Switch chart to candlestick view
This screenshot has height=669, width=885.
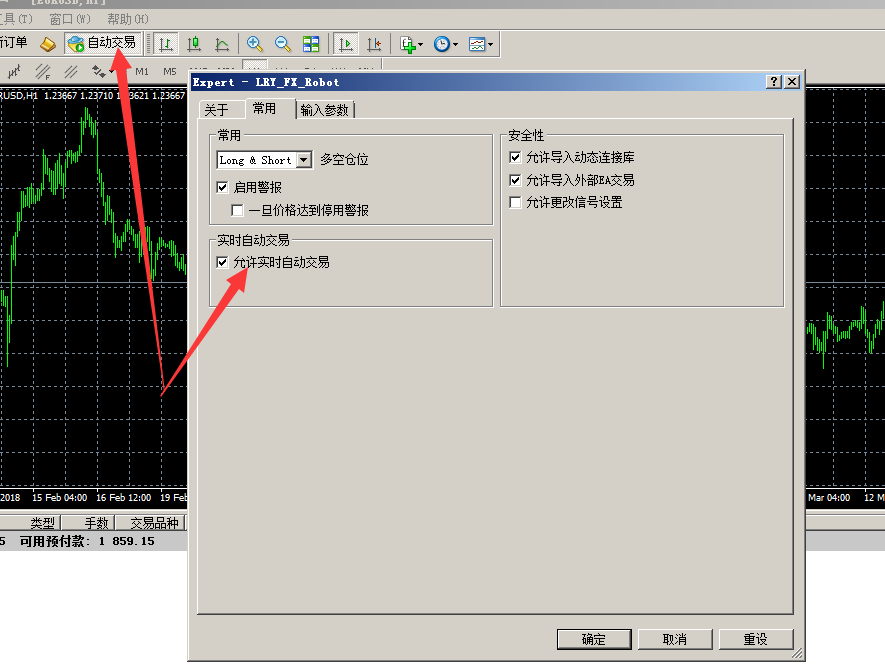point(194,43)
